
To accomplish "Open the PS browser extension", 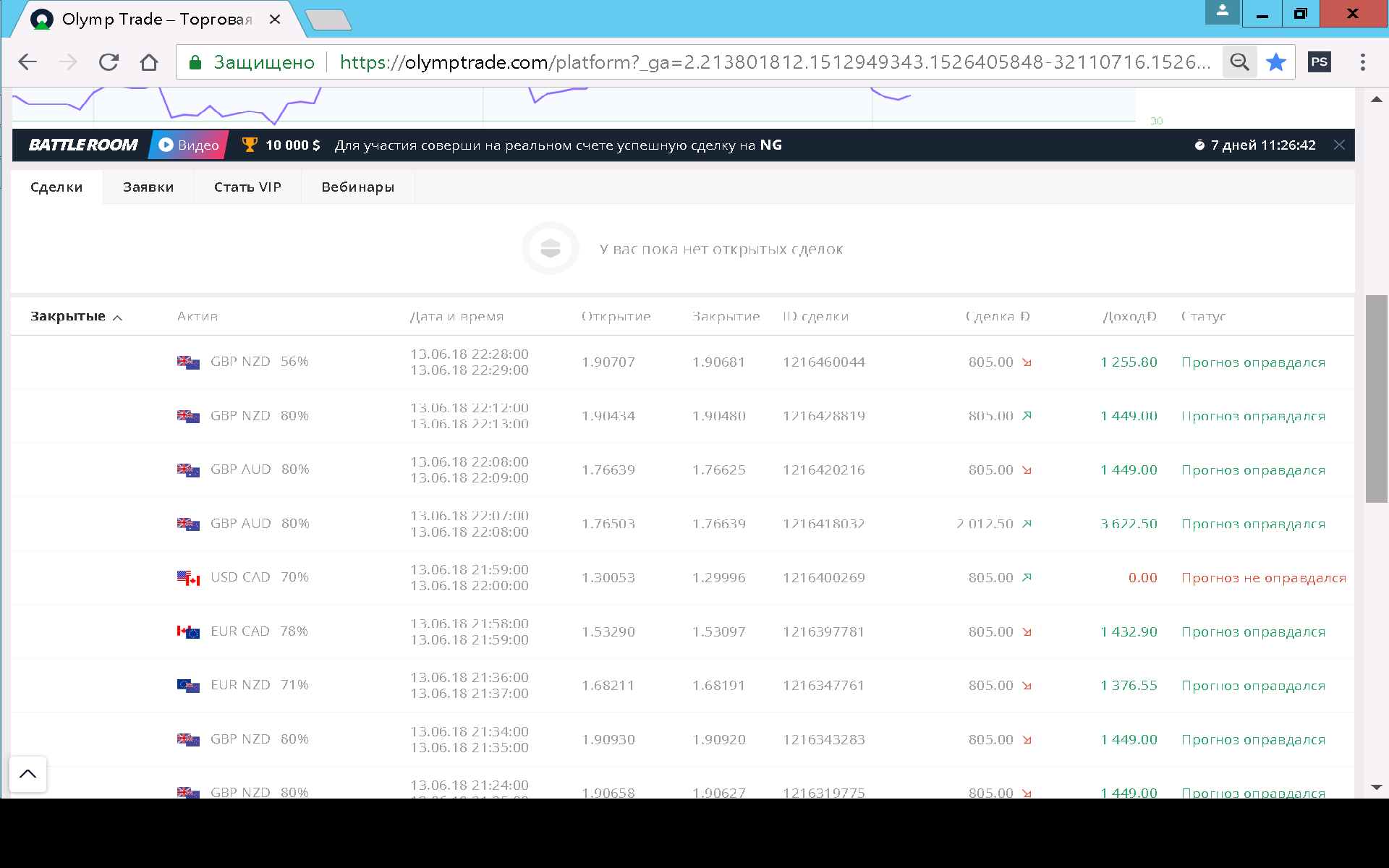I will (x=1320, y=62).
